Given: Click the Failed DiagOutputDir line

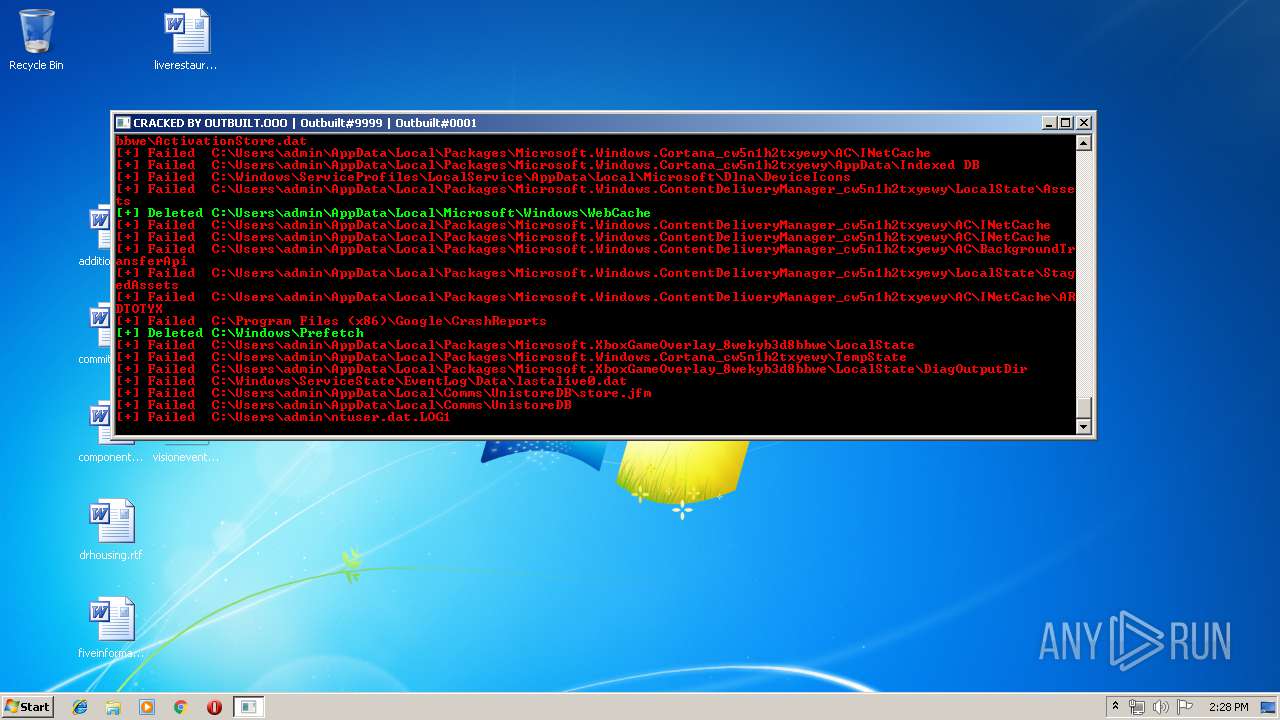Looking at the screenshot, I should point(571,369).
